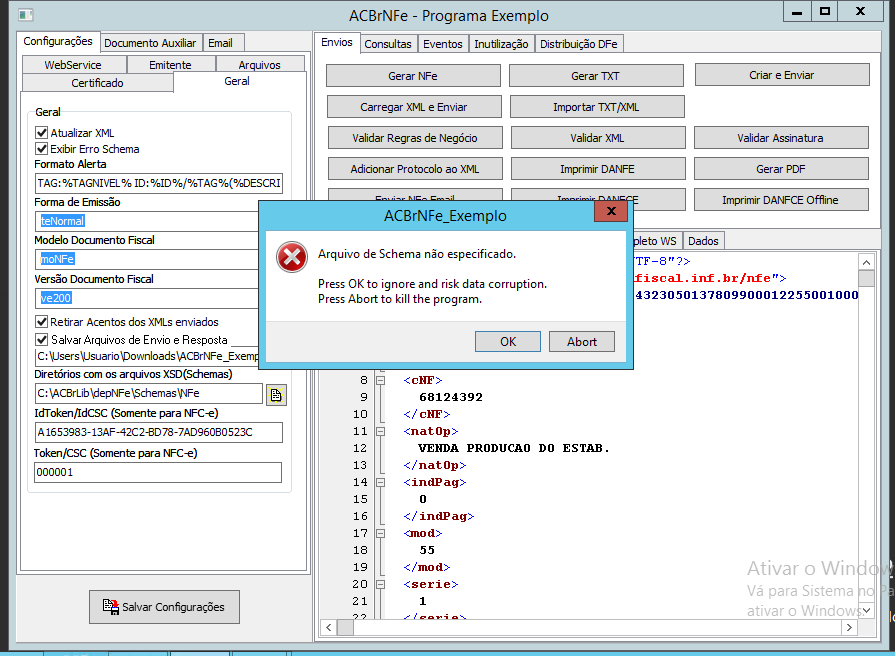The height and width of the screenshot is (656, 895).
Task: Select the Configurações tab
Action: (58, 42)
